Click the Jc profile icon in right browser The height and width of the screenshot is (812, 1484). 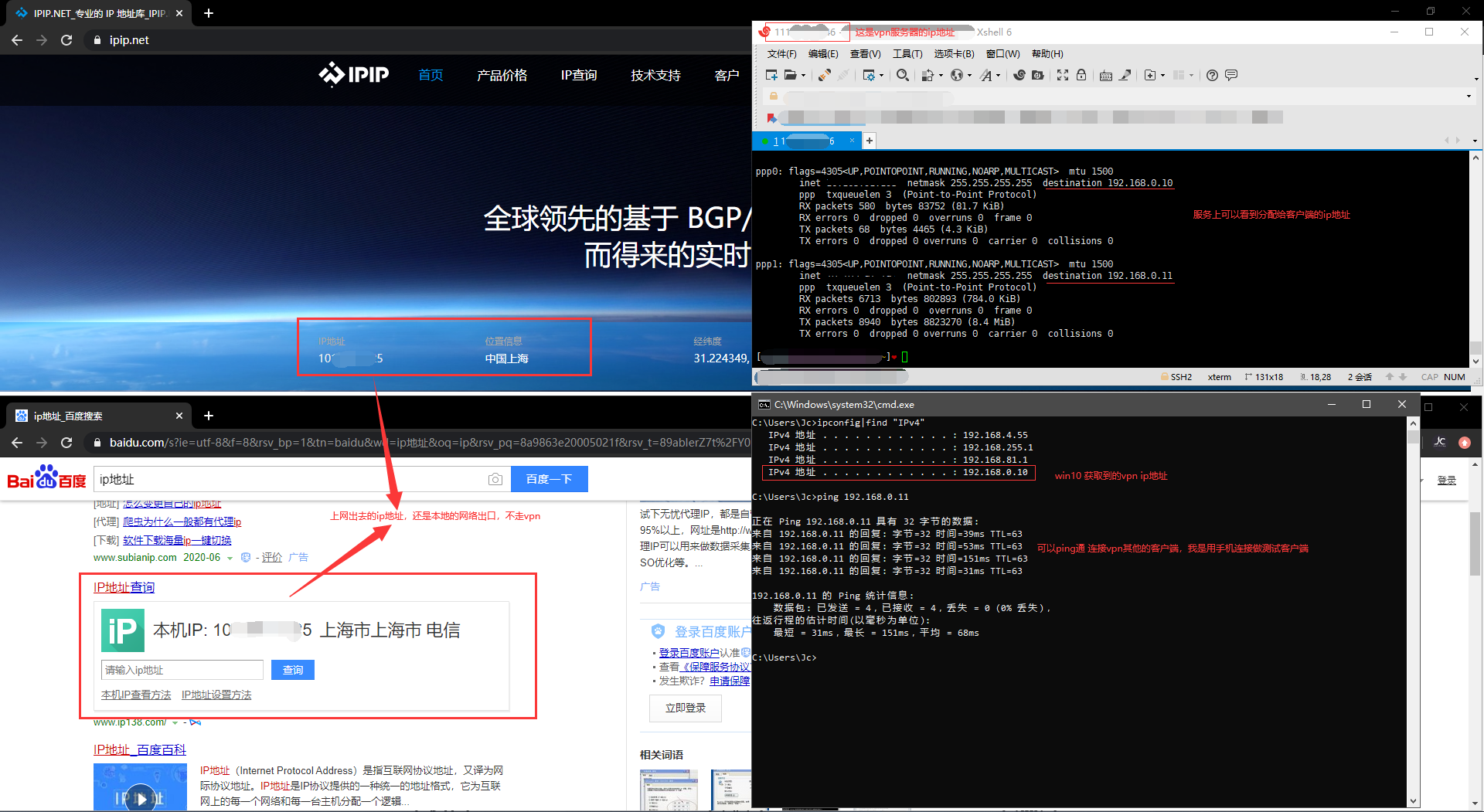[1440, 442]
